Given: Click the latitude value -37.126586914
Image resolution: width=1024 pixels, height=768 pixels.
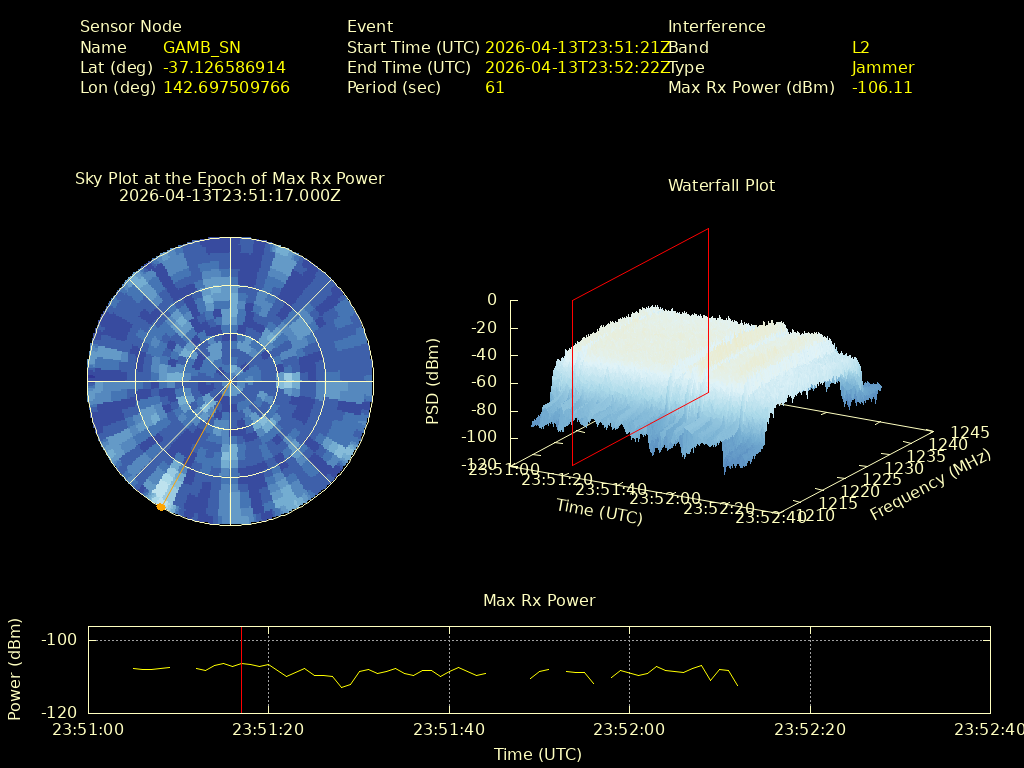Looking at the screenshot, I should [x=224, y=68].
